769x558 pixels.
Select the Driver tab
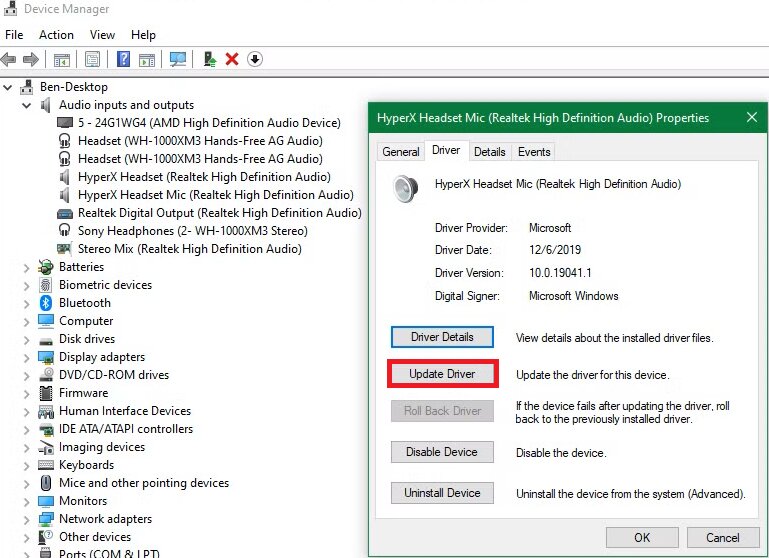pyautogui.click(x=446, y=151)
